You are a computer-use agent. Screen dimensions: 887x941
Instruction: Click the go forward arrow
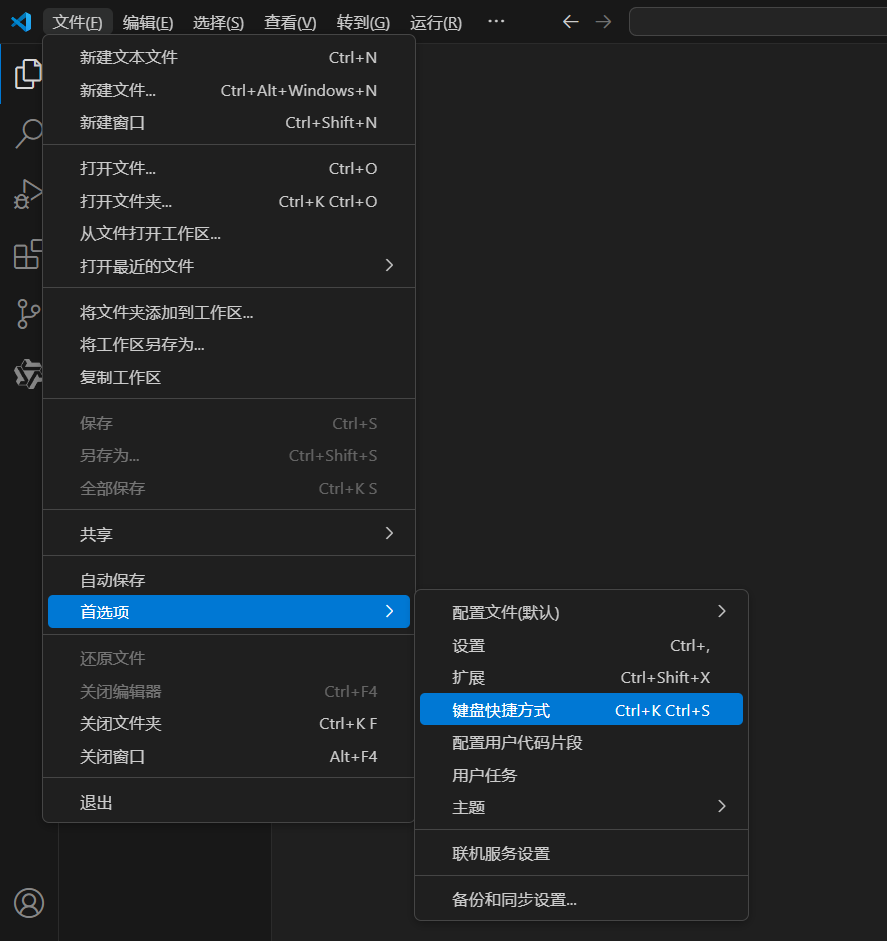(x=603, y=22)
